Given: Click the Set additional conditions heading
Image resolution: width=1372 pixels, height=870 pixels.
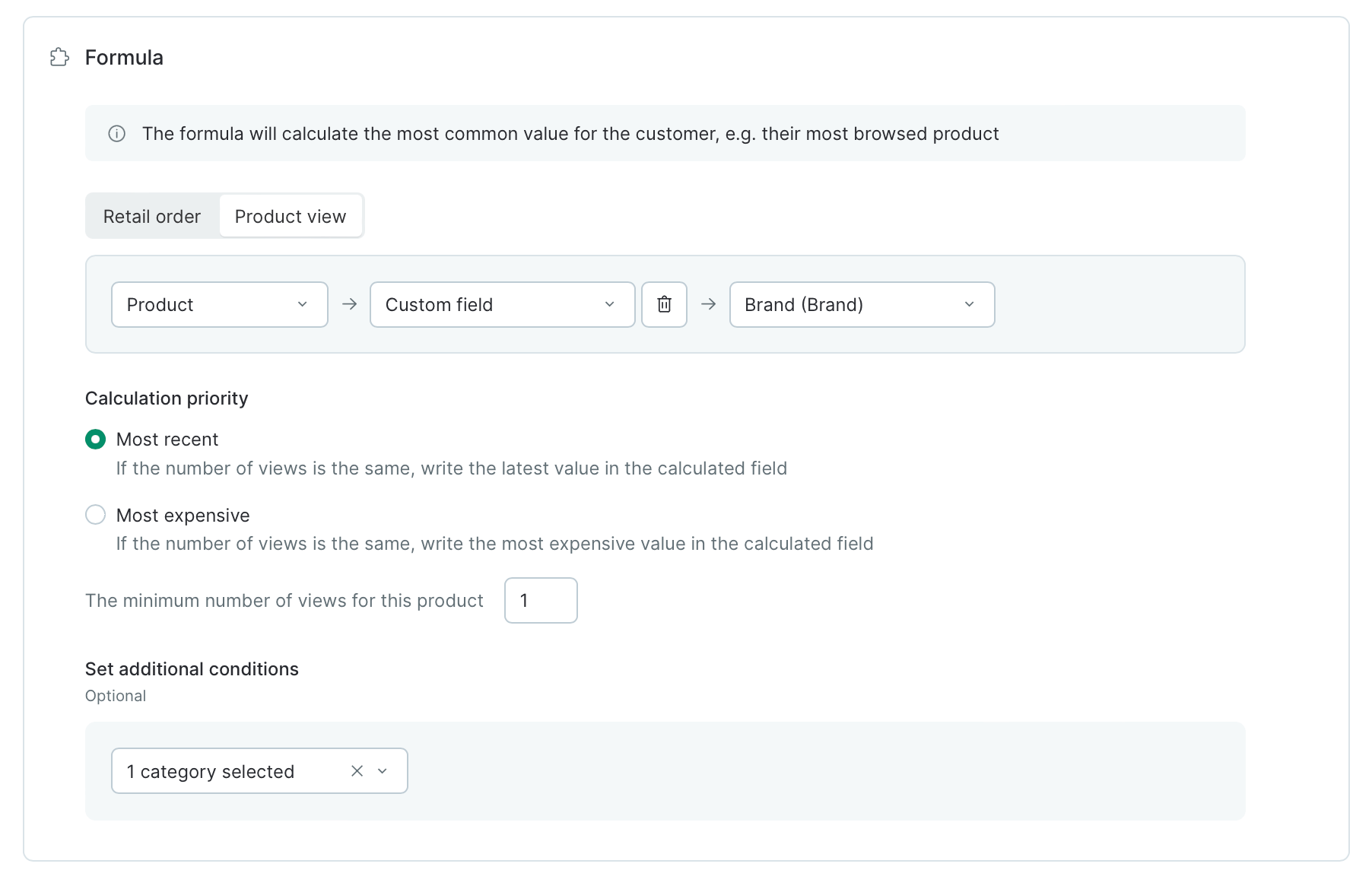Looking at the screenshot, I should [192, 669].
